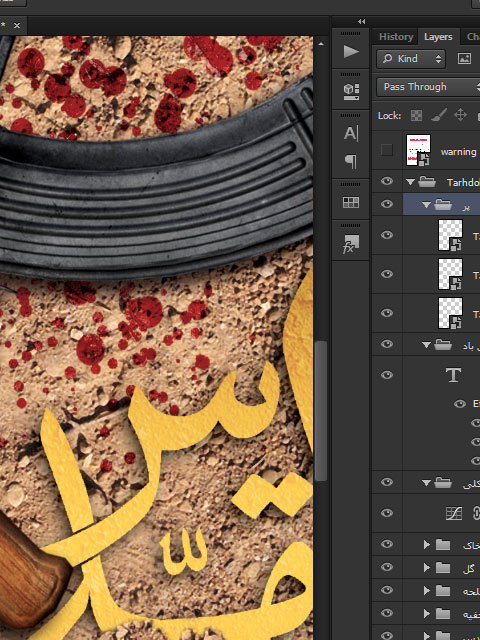Show the hidden warning layer
Screen dimensions: 480x640
[387, 150]
